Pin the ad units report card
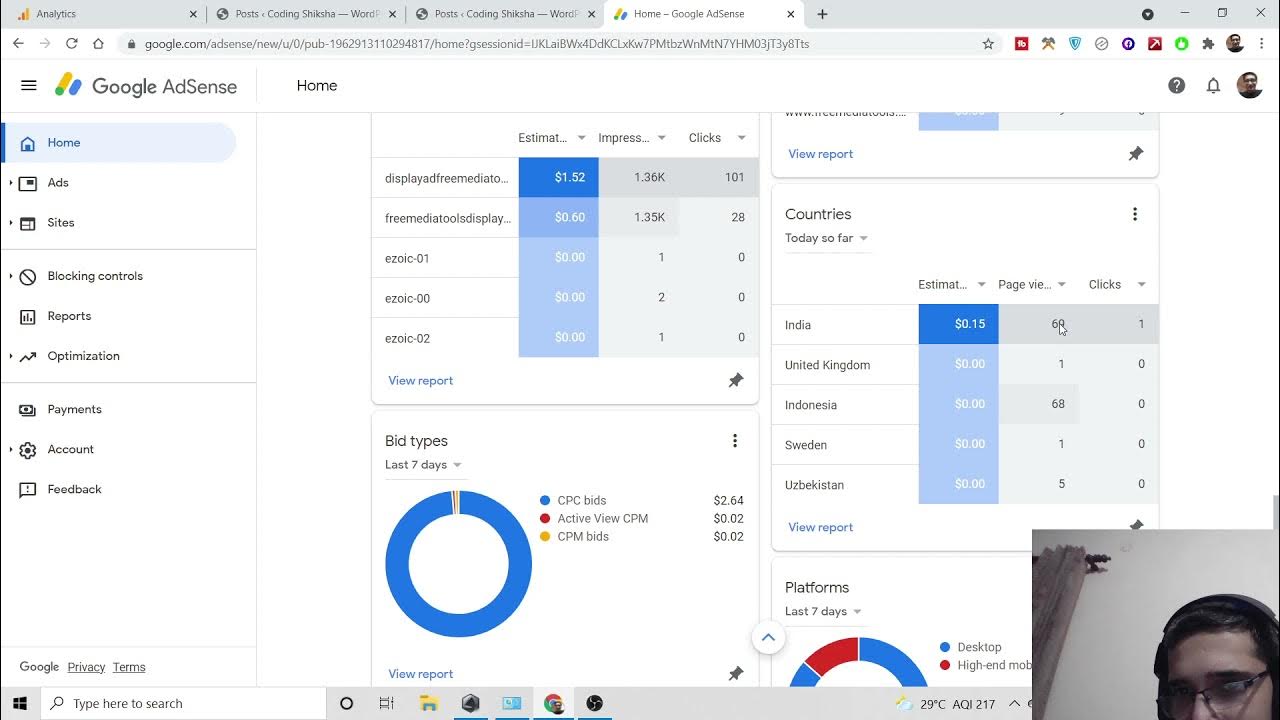 735,381
